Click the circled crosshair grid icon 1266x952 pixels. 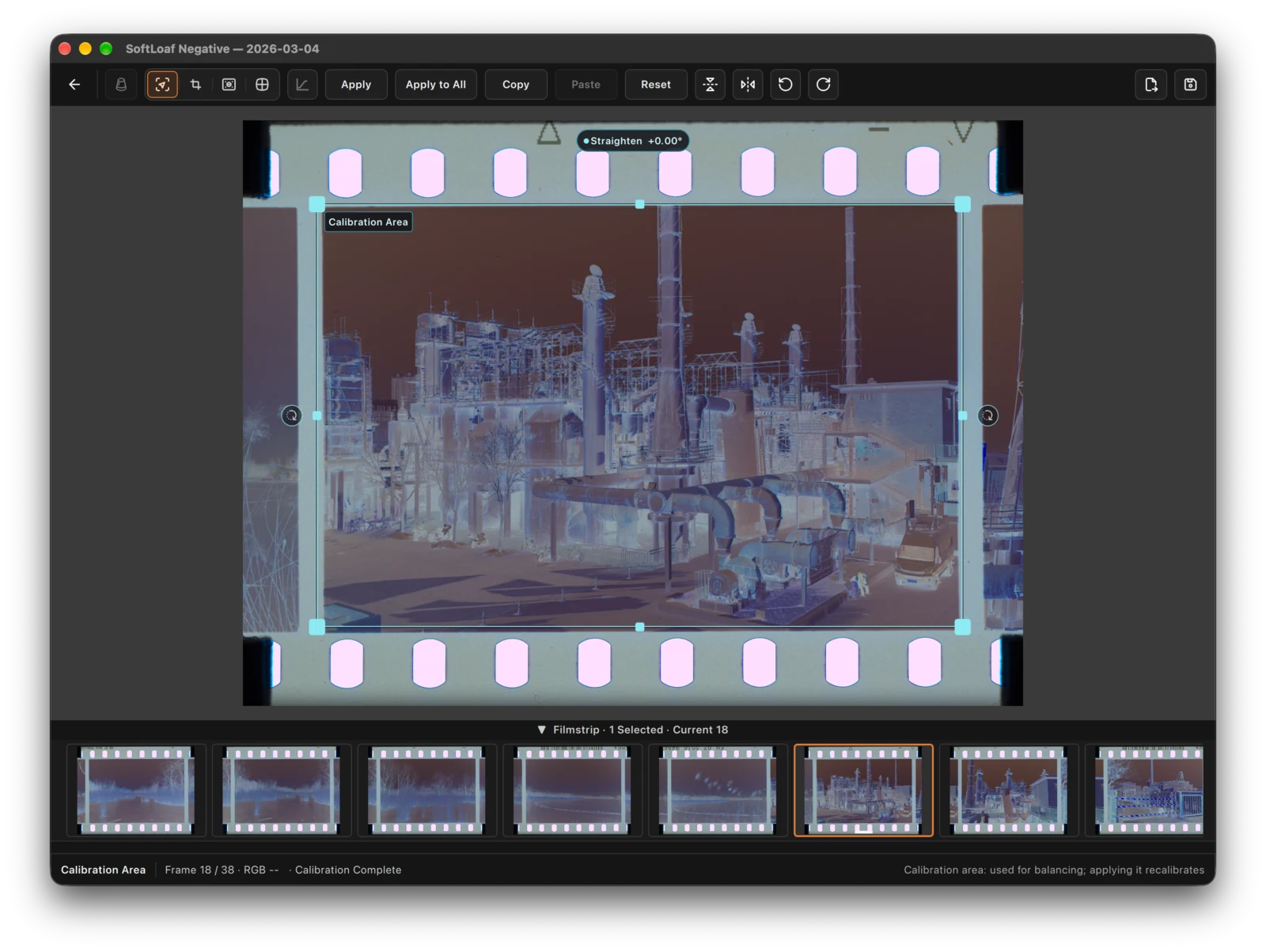tap(262, 85)
